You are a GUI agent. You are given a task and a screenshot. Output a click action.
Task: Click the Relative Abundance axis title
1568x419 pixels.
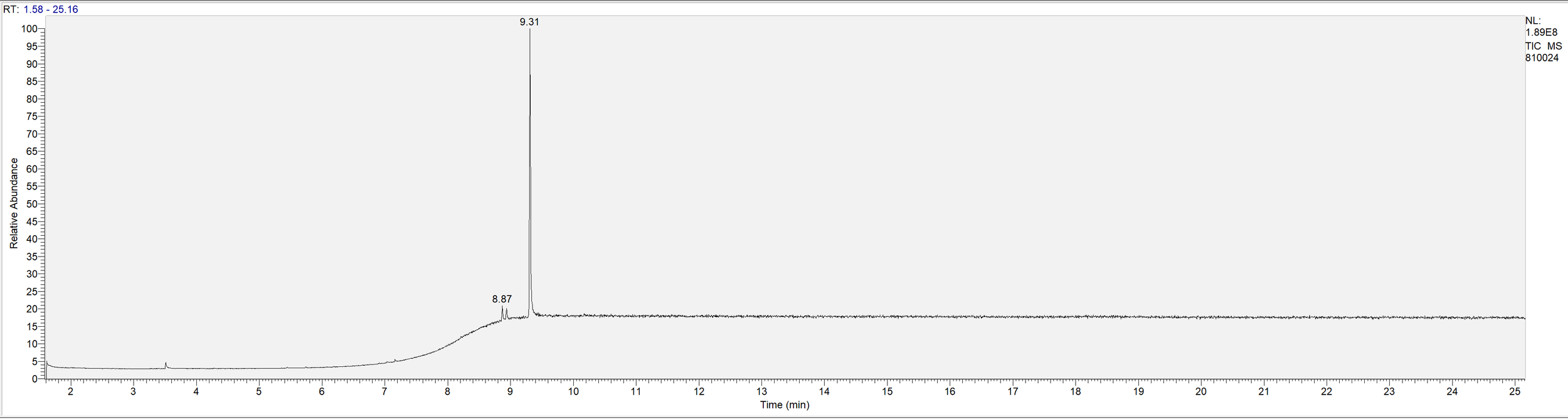14,203
